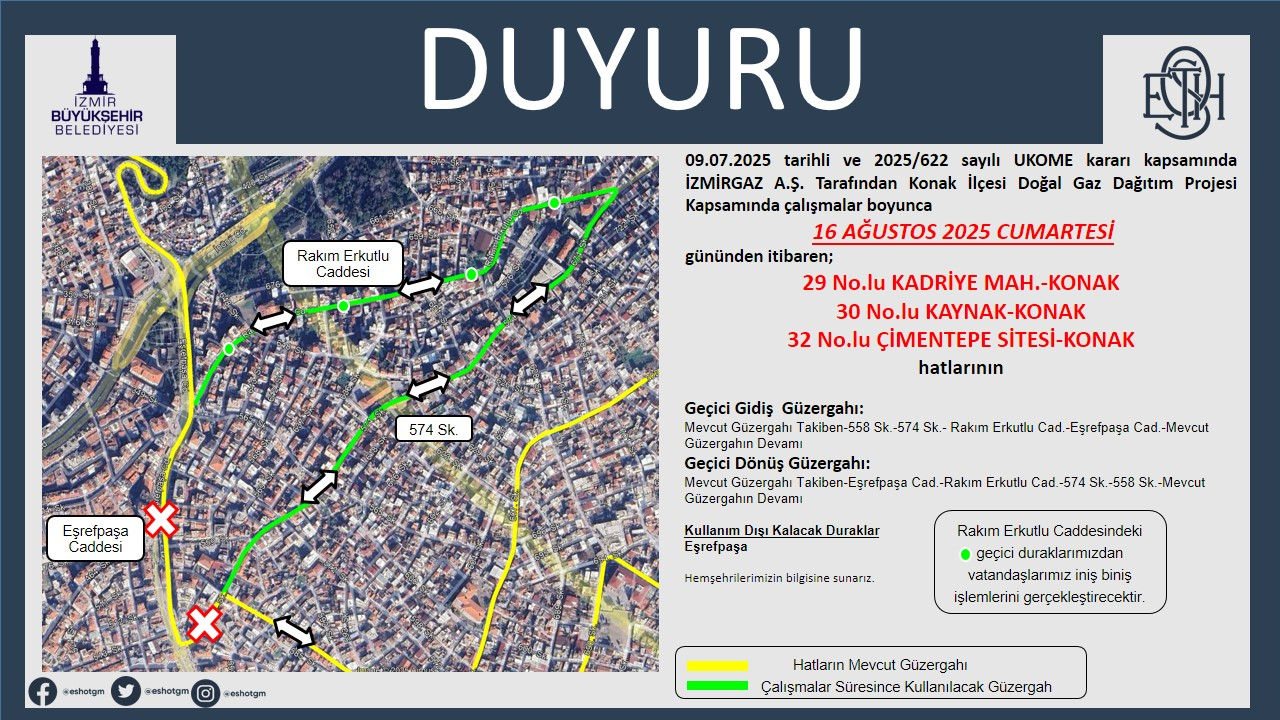Screen dimensions: 1280x720
Task: Select the Rakım Erkutlu Caddesi map label
Action: click(343, 264)
